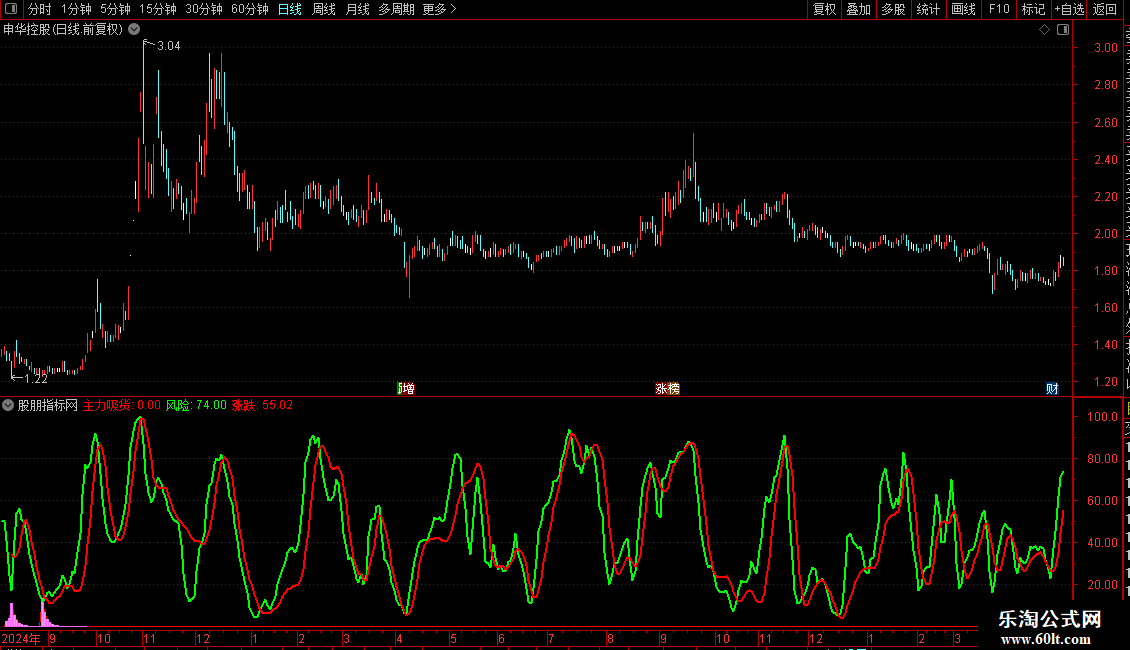
Task: Select the 15分钟 period
Action: coord(158,9)
